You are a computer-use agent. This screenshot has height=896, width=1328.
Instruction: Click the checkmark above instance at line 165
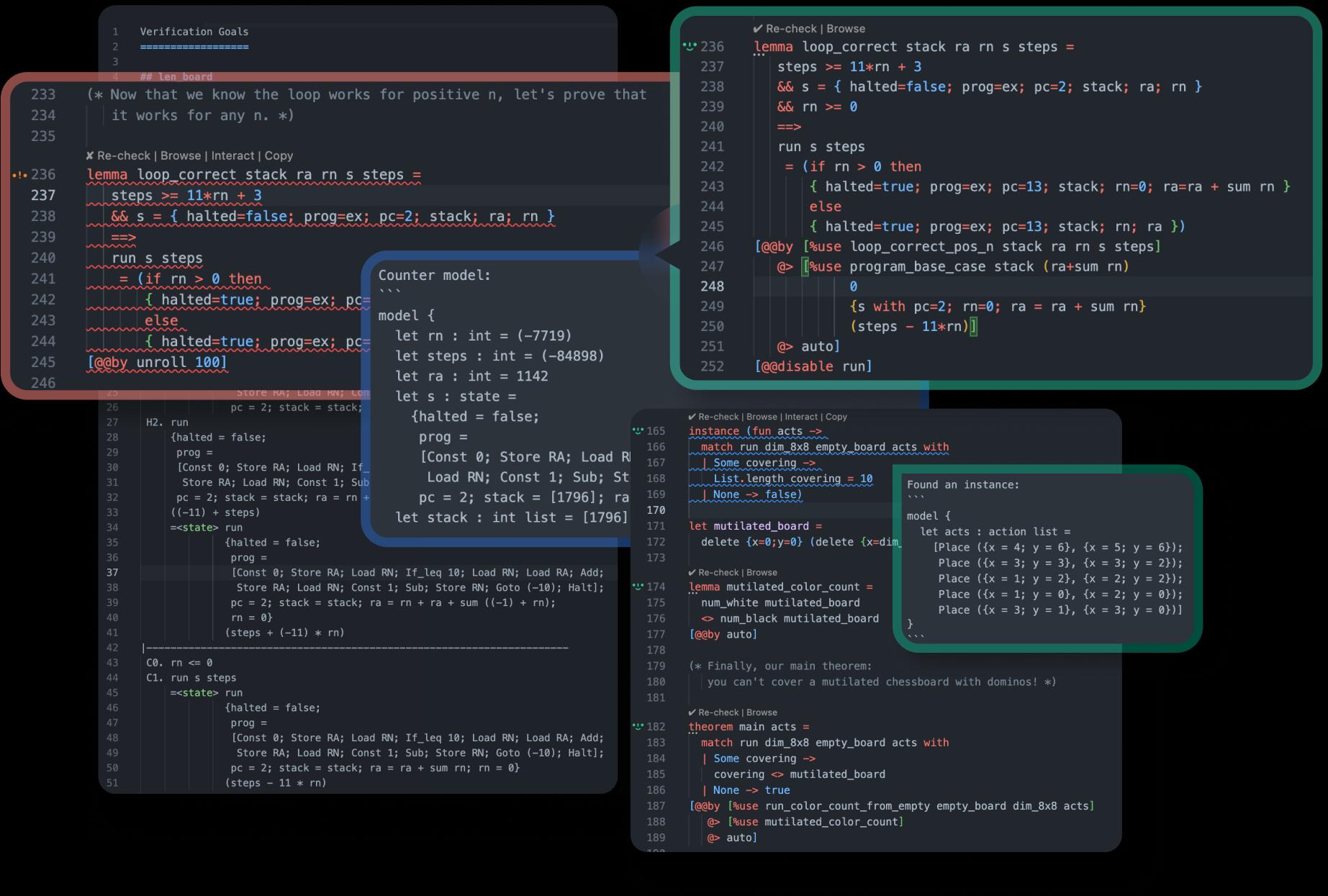(692, 417)
